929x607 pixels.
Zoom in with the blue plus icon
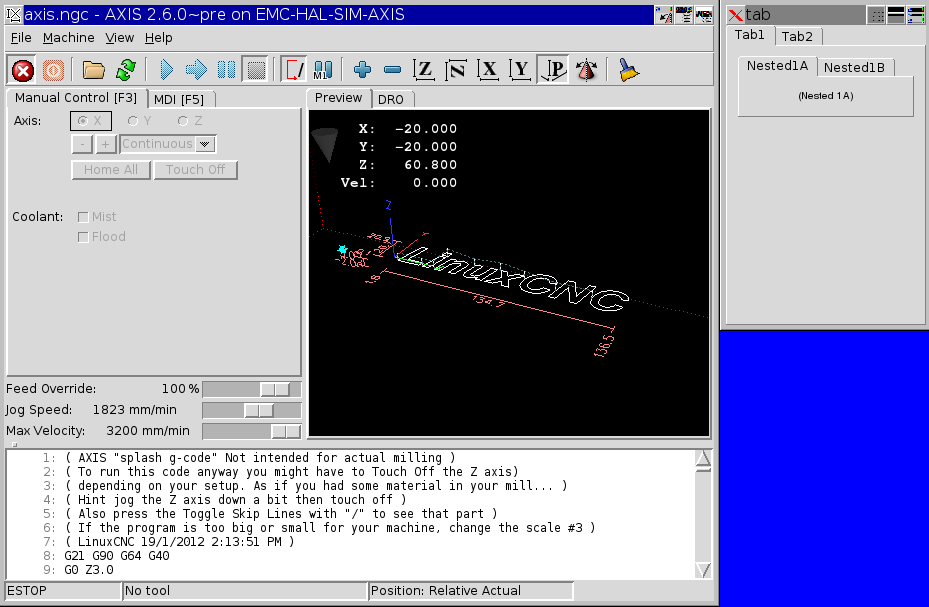point(362,70)
